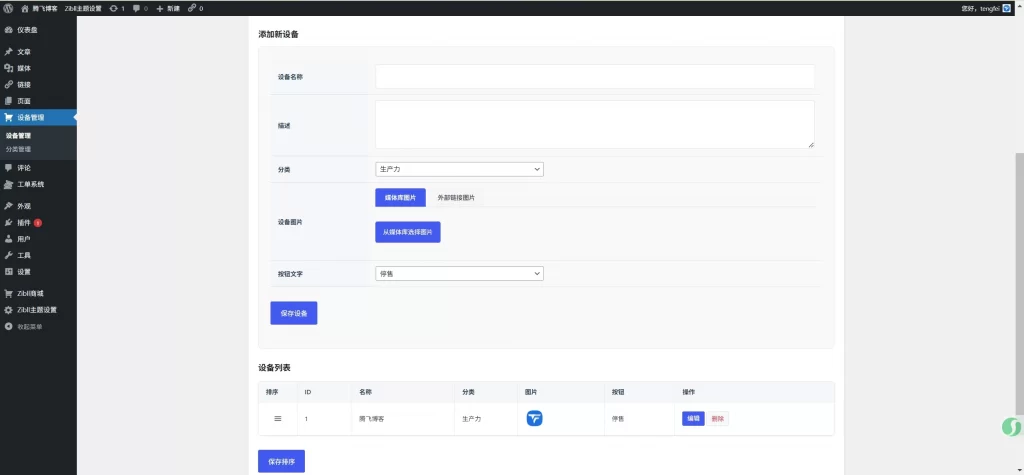
Task: Click the floating green circle icon
Action: click(x=1011, y=427)
